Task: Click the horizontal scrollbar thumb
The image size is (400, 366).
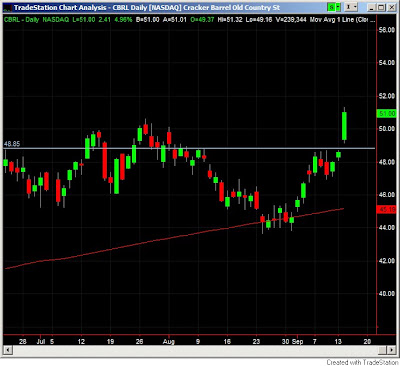Action: pyautogui.click(x=383, y=350)
